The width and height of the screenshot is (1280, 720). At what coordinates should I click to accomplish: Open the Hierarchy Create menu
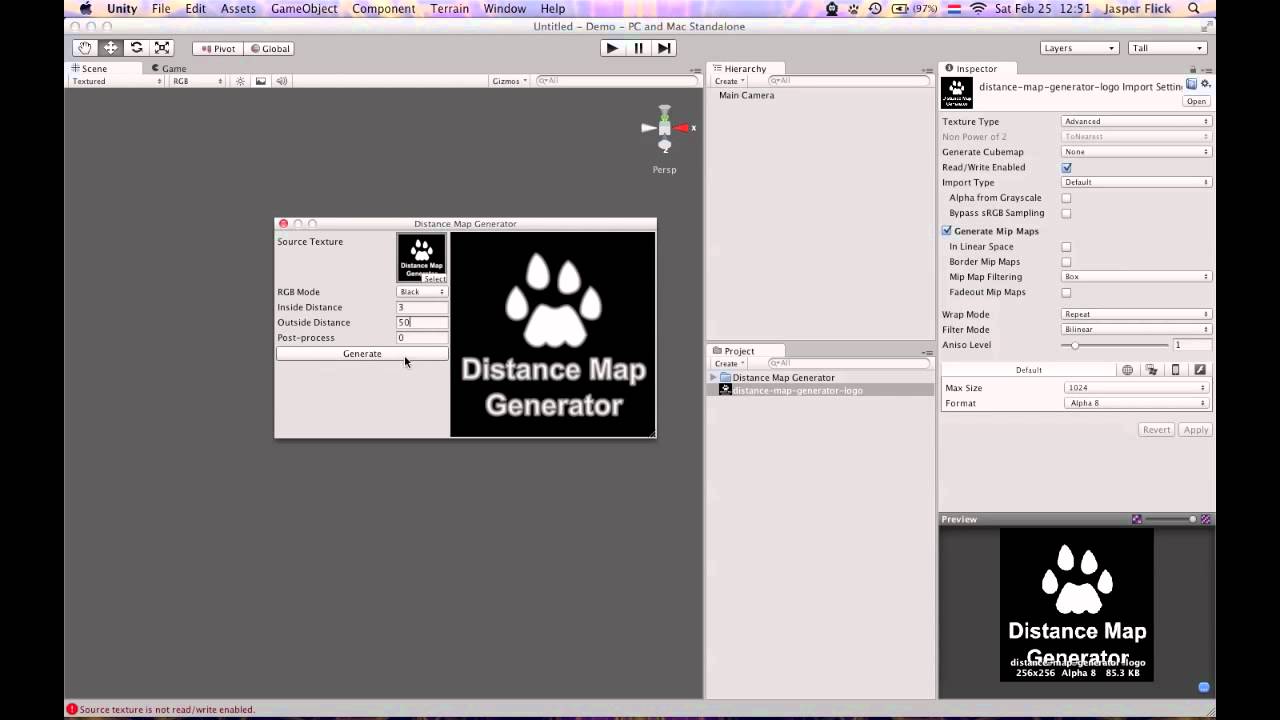tap(728, 81)
